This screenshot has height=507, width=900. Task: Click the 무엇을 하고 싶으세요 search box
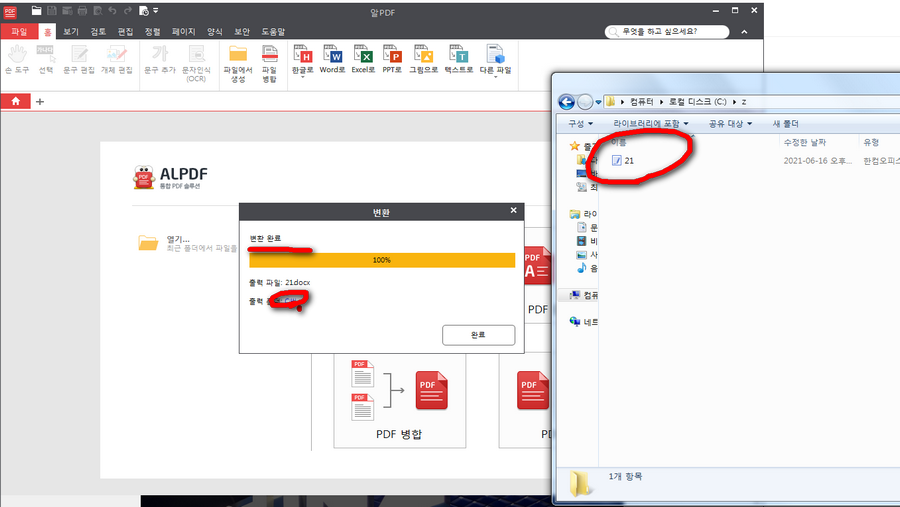click(x=667, y=32)
